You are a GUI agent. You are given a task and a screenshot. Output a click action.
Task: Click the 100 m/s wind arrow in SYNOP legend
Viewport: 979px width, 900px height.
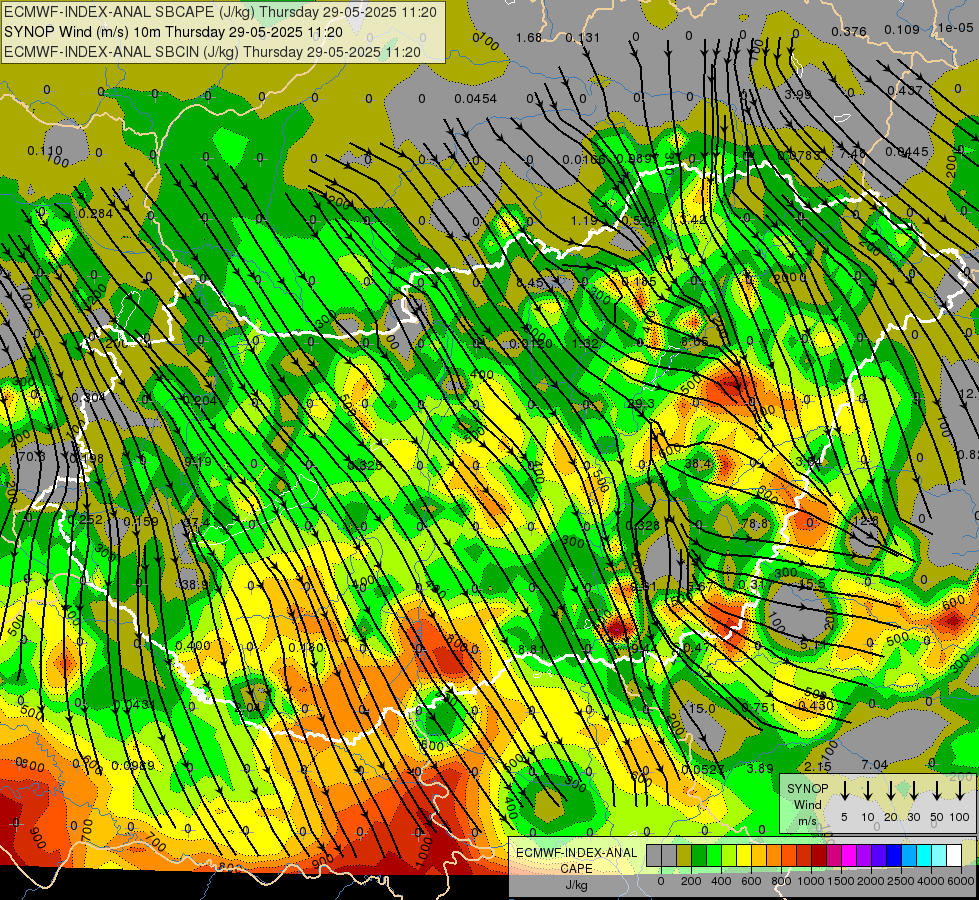point(960,790)
